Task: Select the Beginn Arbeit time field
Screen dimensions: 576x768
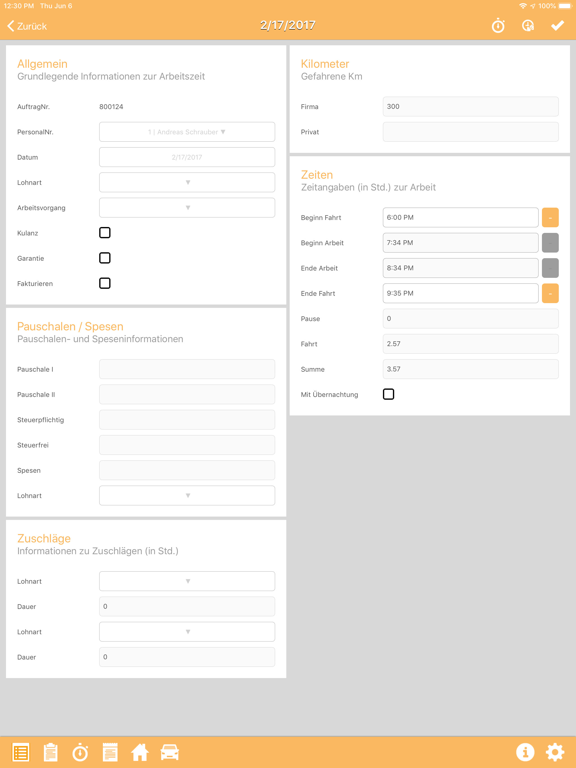Action: pyautogui.click(x=460, y=243)
